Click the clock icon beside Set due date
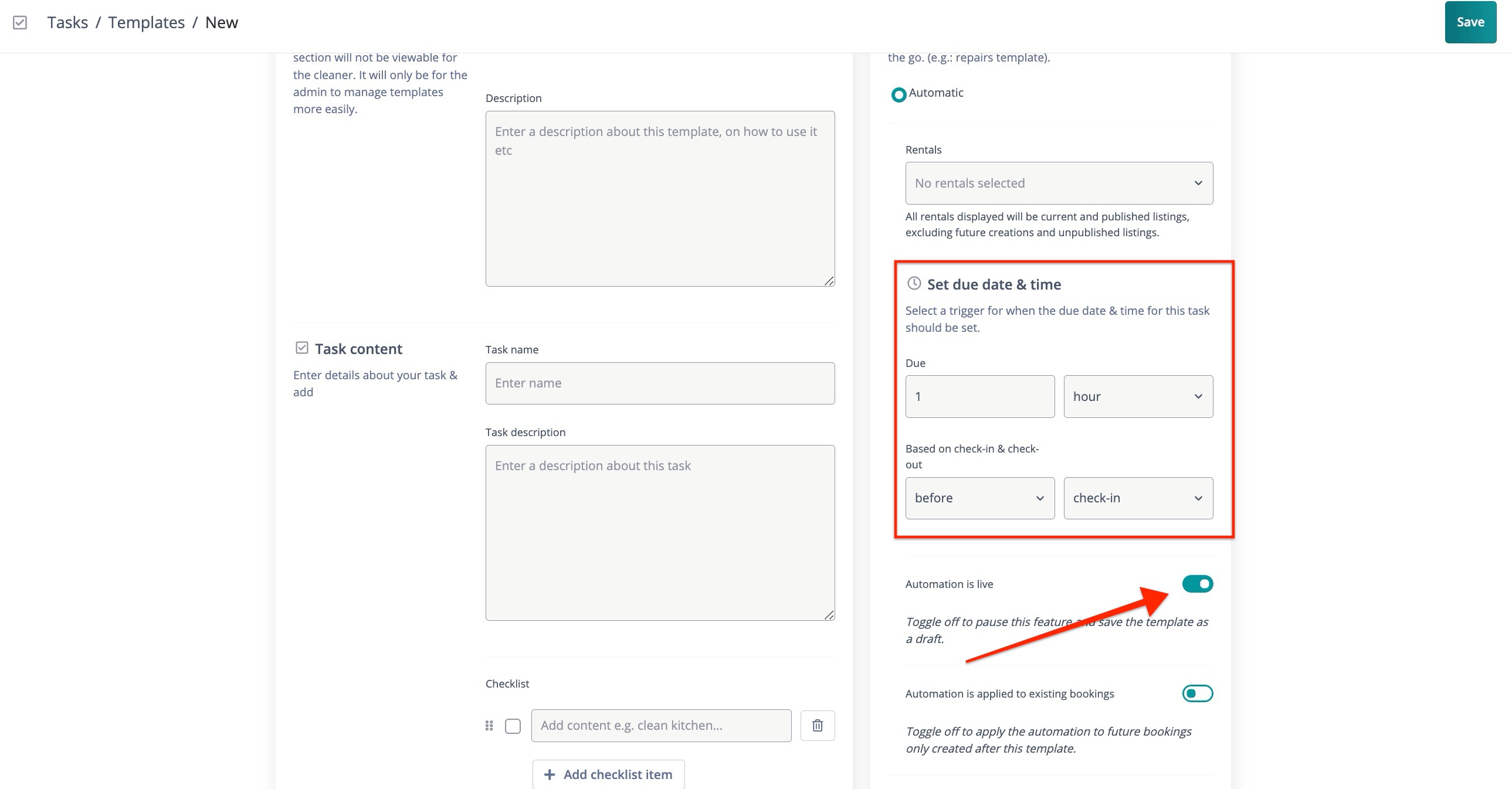The image size is (1512, 789). (x=914, y=283)
